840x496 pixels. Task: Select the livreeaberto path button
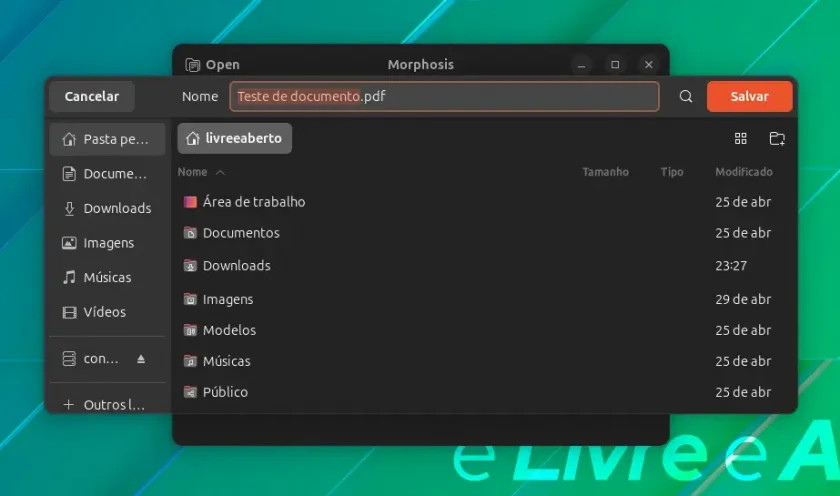[235, 138]
